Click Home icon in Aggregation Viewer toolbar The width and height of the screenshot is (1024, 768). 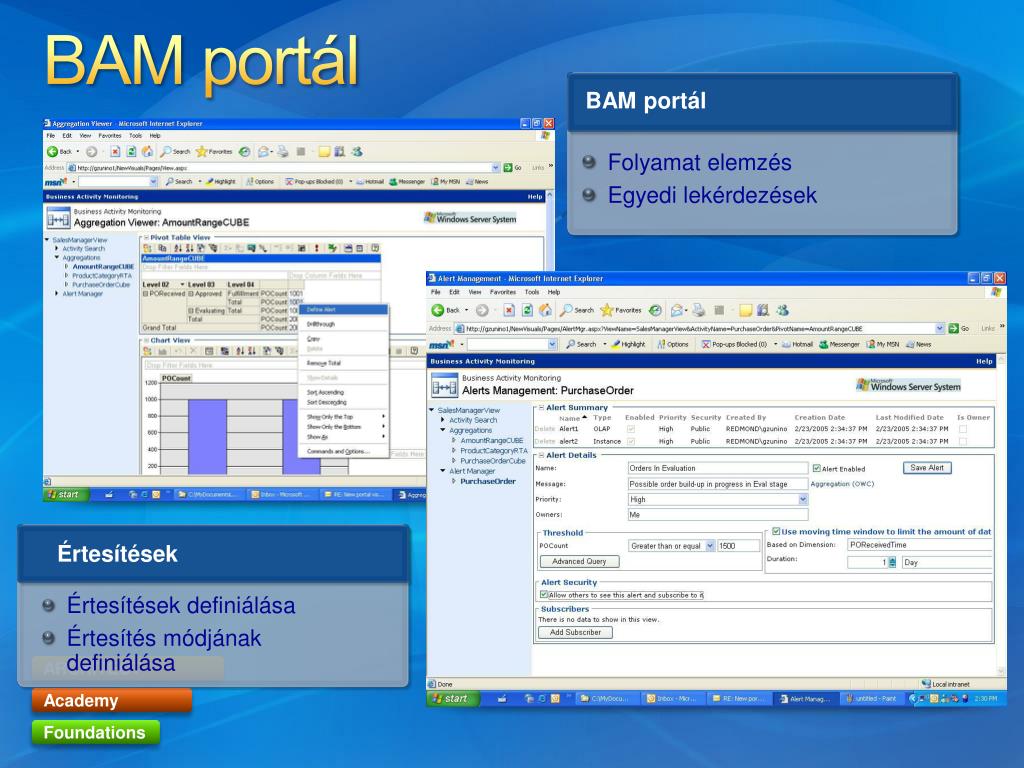pyautogui.click(x=148, y=152)
